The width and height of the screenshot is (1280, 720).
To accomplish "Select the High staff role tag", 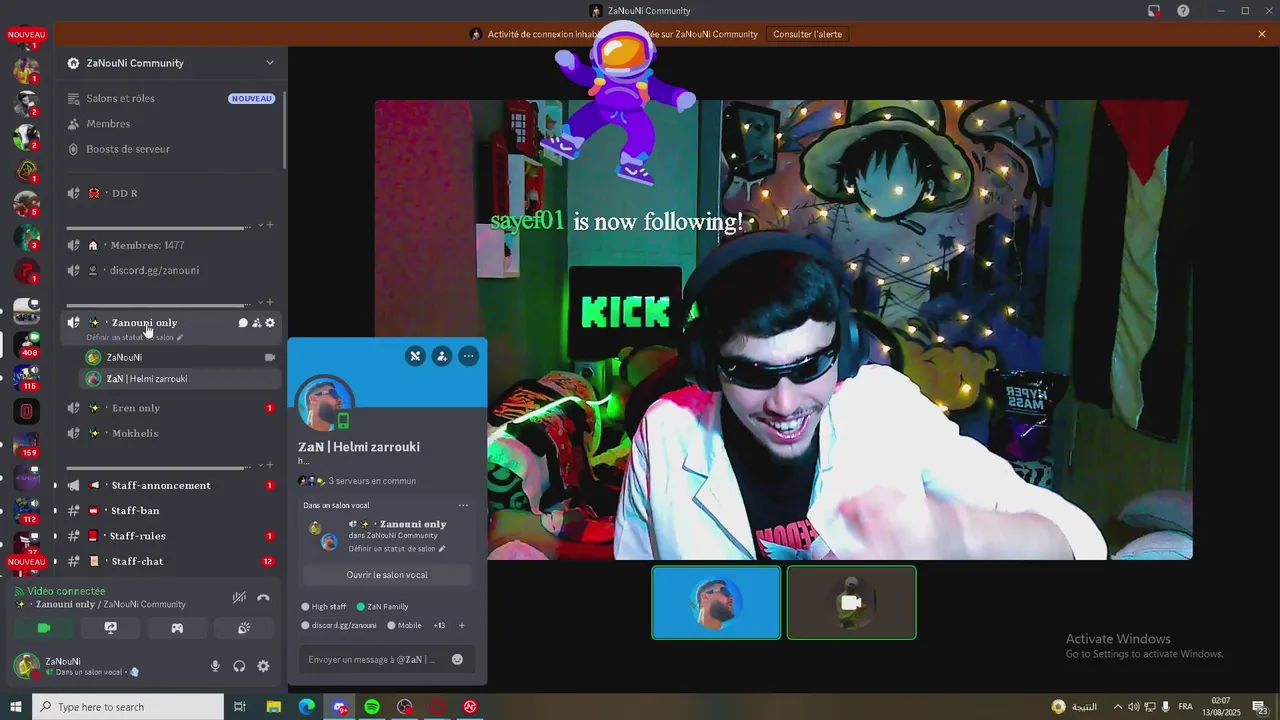I will pos(324,607).
